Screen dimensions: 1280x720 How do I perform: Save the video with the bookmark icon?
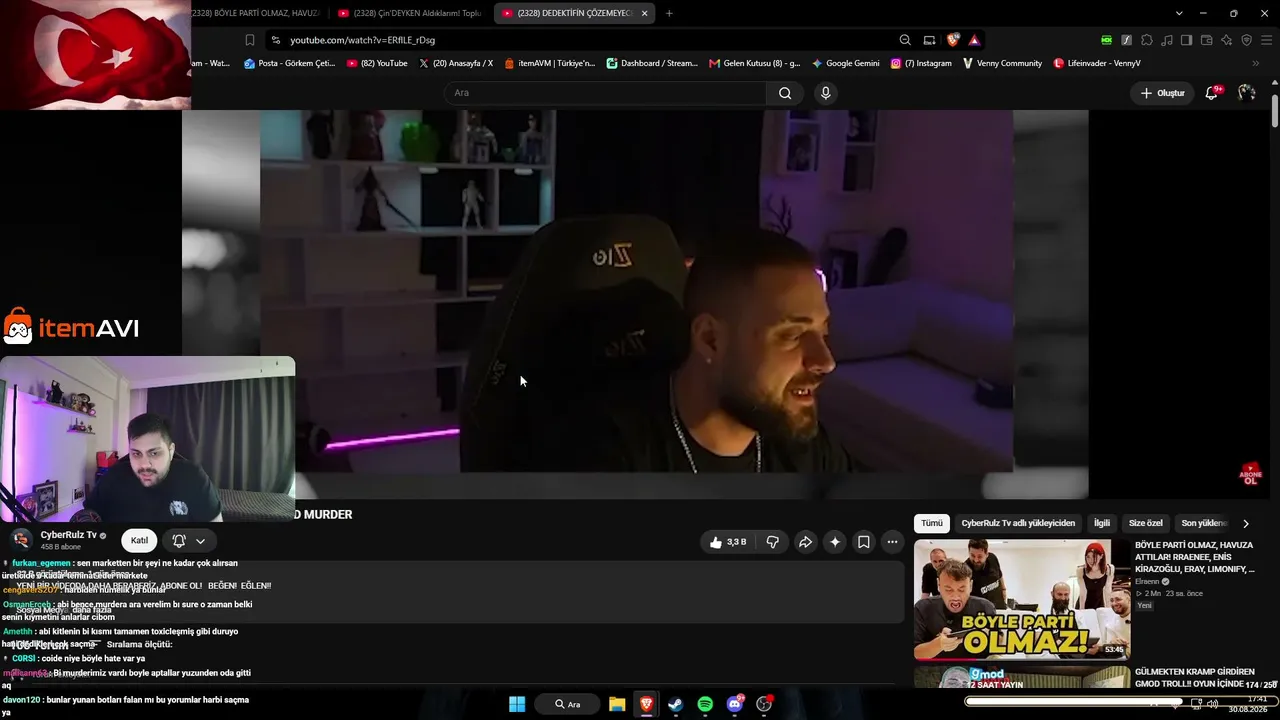point(864,542)
